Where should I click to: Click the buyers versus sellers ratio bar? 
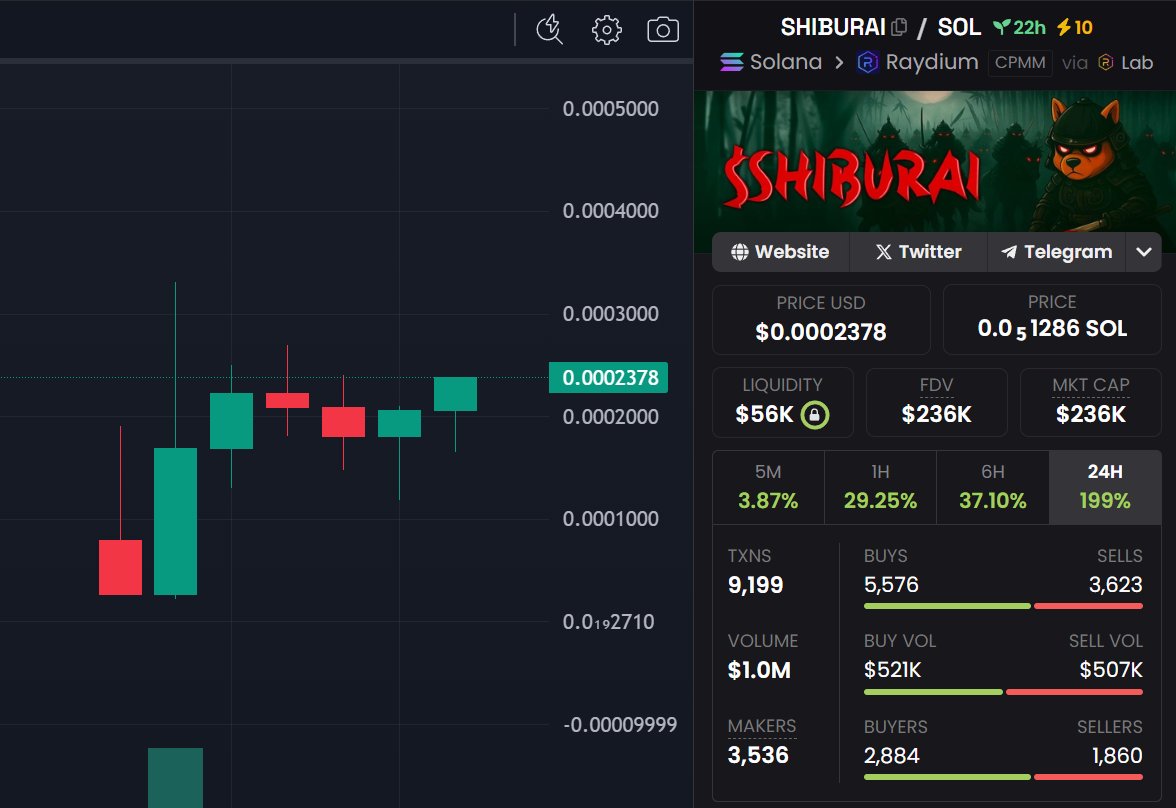[x=1004, y=777]
